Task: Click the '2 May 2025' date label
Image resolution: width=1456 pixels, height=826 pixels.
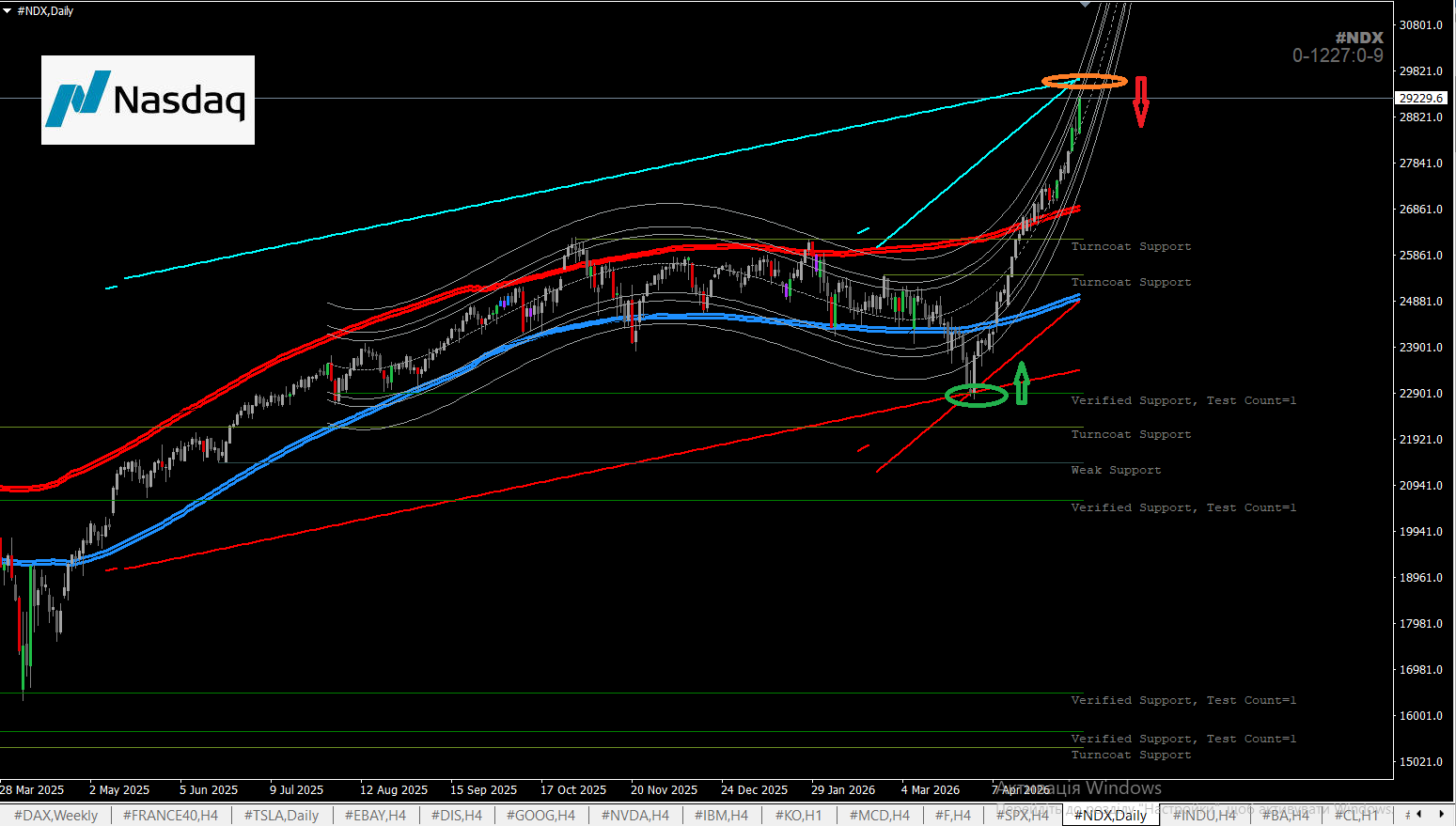Action: [x=119, y=790]
